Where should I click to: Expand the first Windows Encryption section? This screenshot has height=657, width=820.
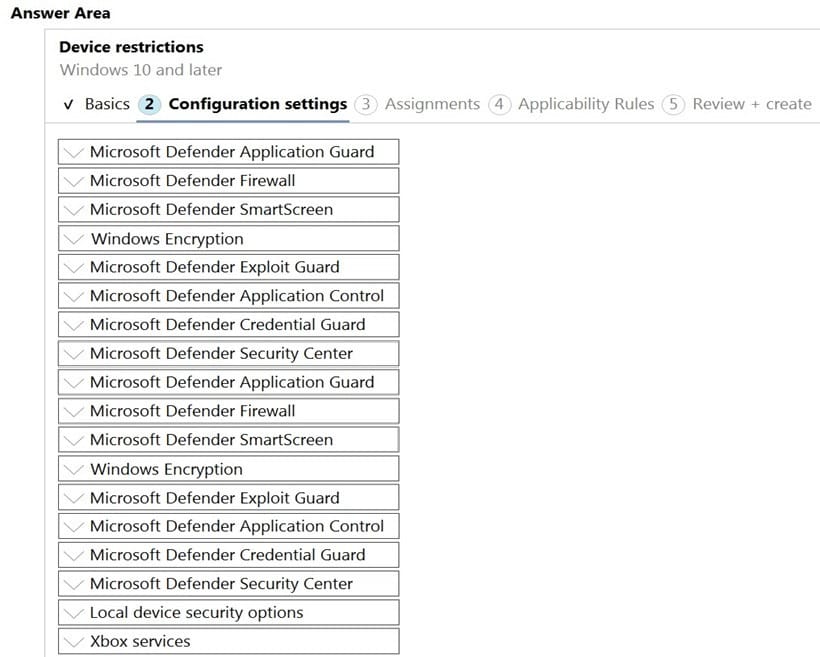[x=229, y=239]
